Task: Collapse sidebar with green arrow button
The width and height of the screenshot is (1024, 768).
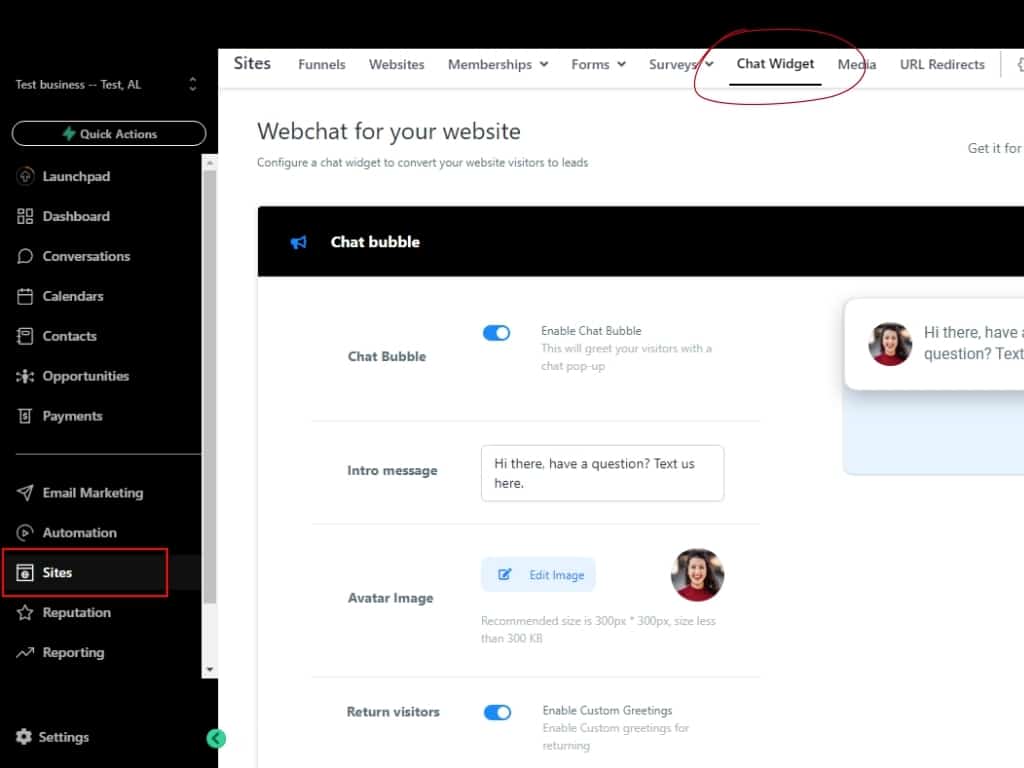Action: point(216,739)
